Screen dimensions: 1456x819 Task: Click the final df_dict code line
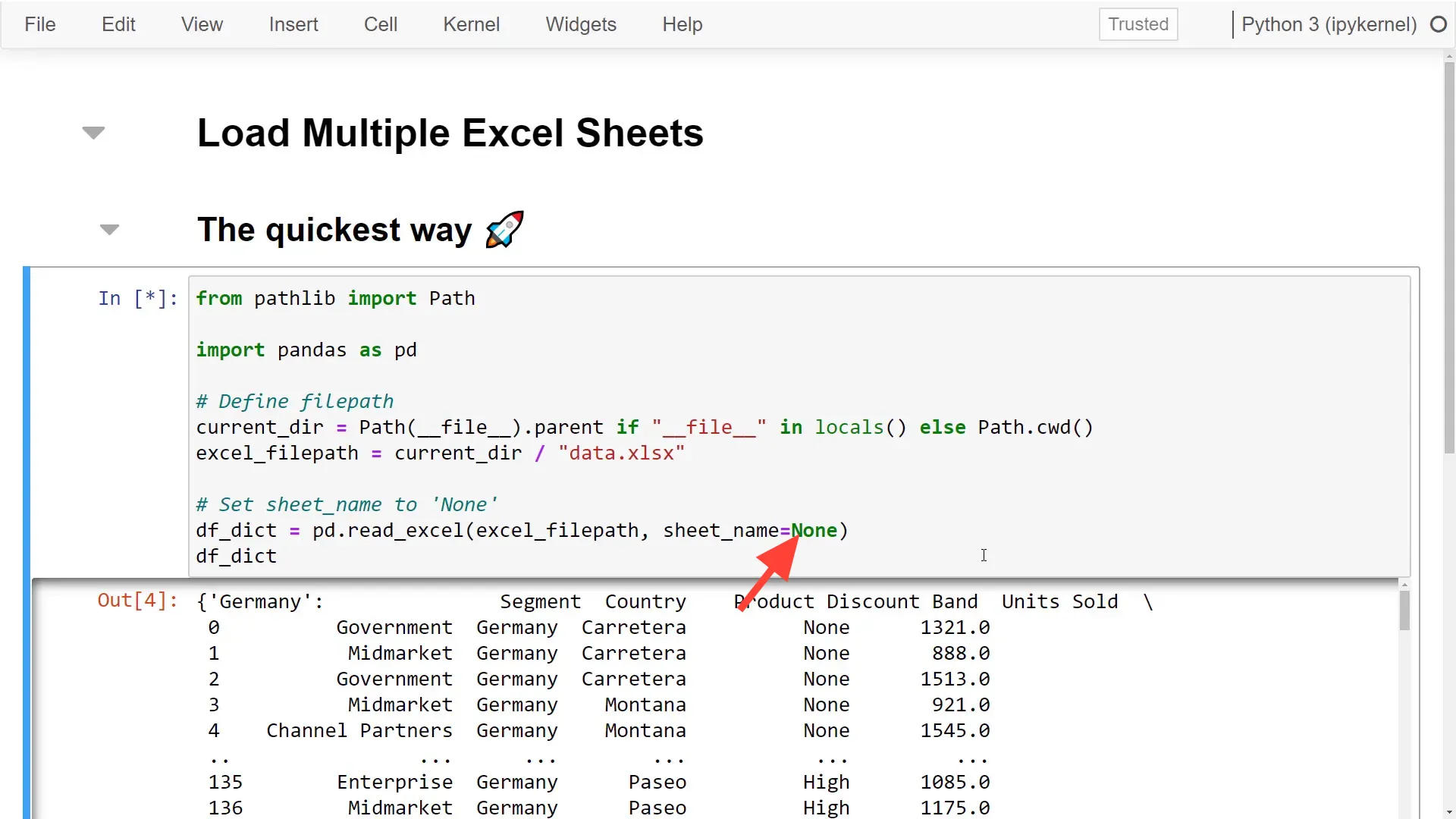pyautogui.click(x=237, y=557)
